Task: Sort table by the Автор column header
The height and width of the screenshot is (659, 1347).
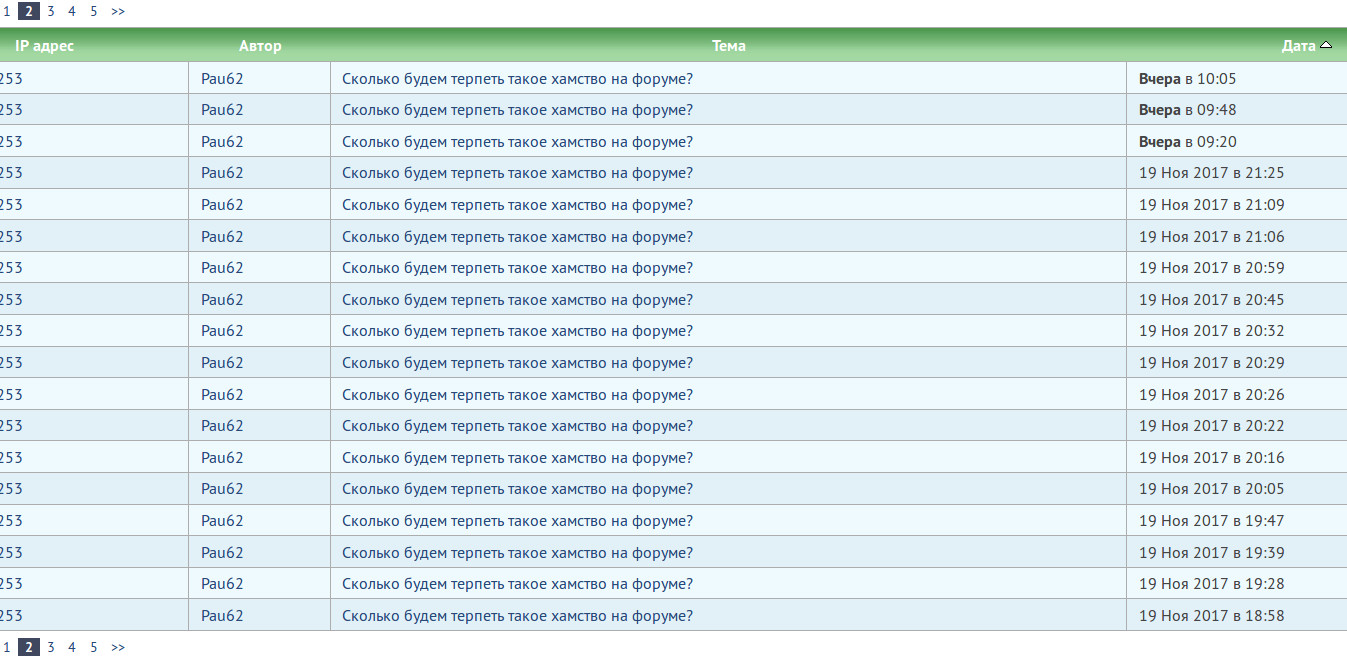Action: 260,46
